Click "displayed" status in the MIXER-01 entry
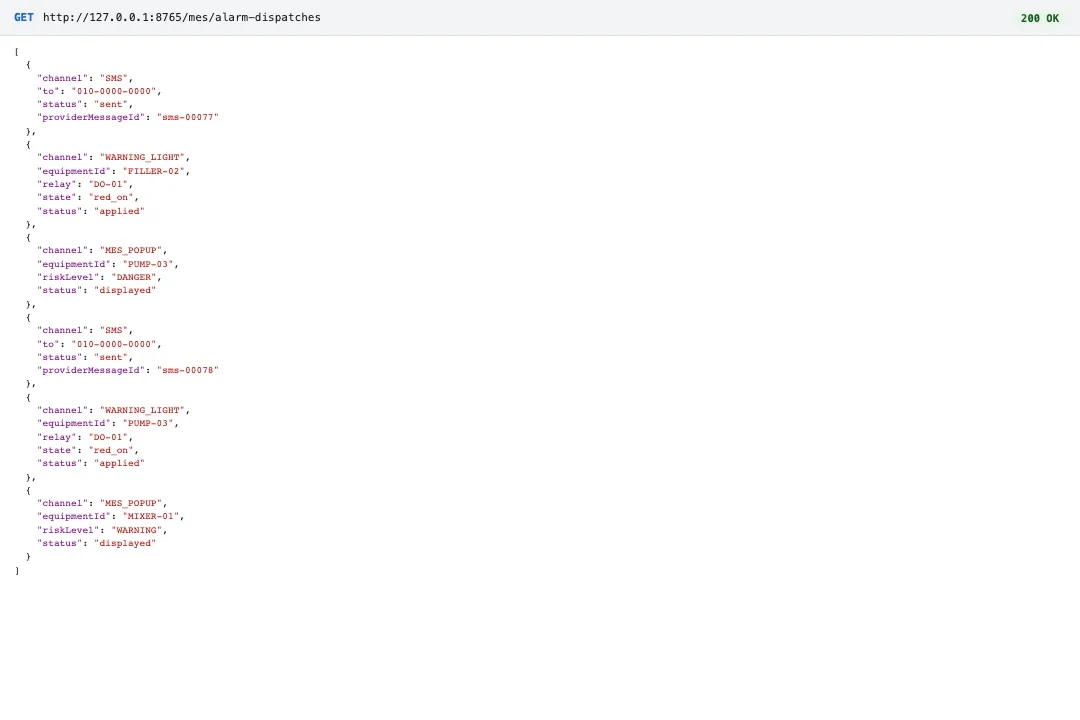 [125, 543]
